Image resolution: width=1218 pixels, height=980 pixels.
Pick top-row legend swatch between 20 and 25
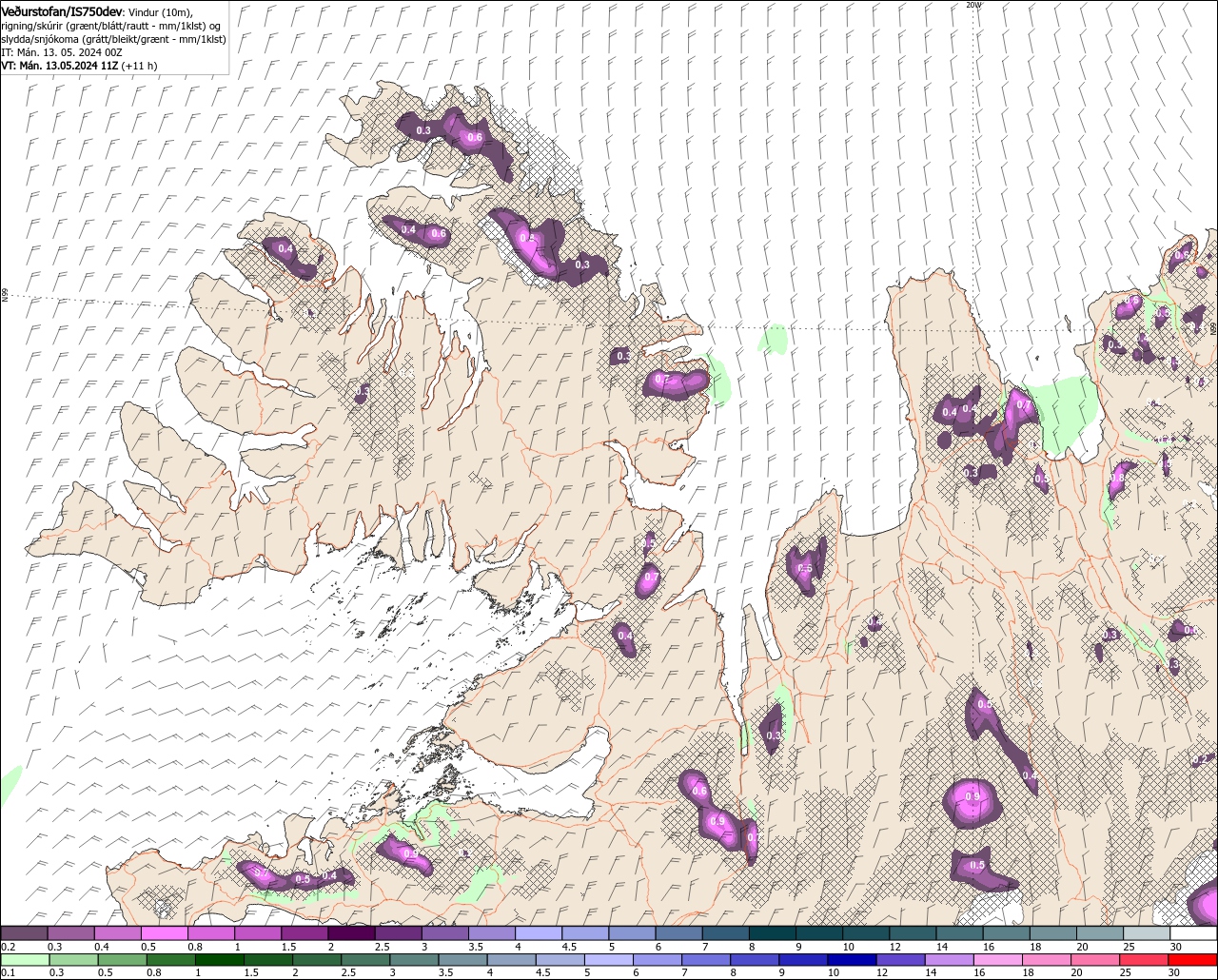(x=1101, y=933)
